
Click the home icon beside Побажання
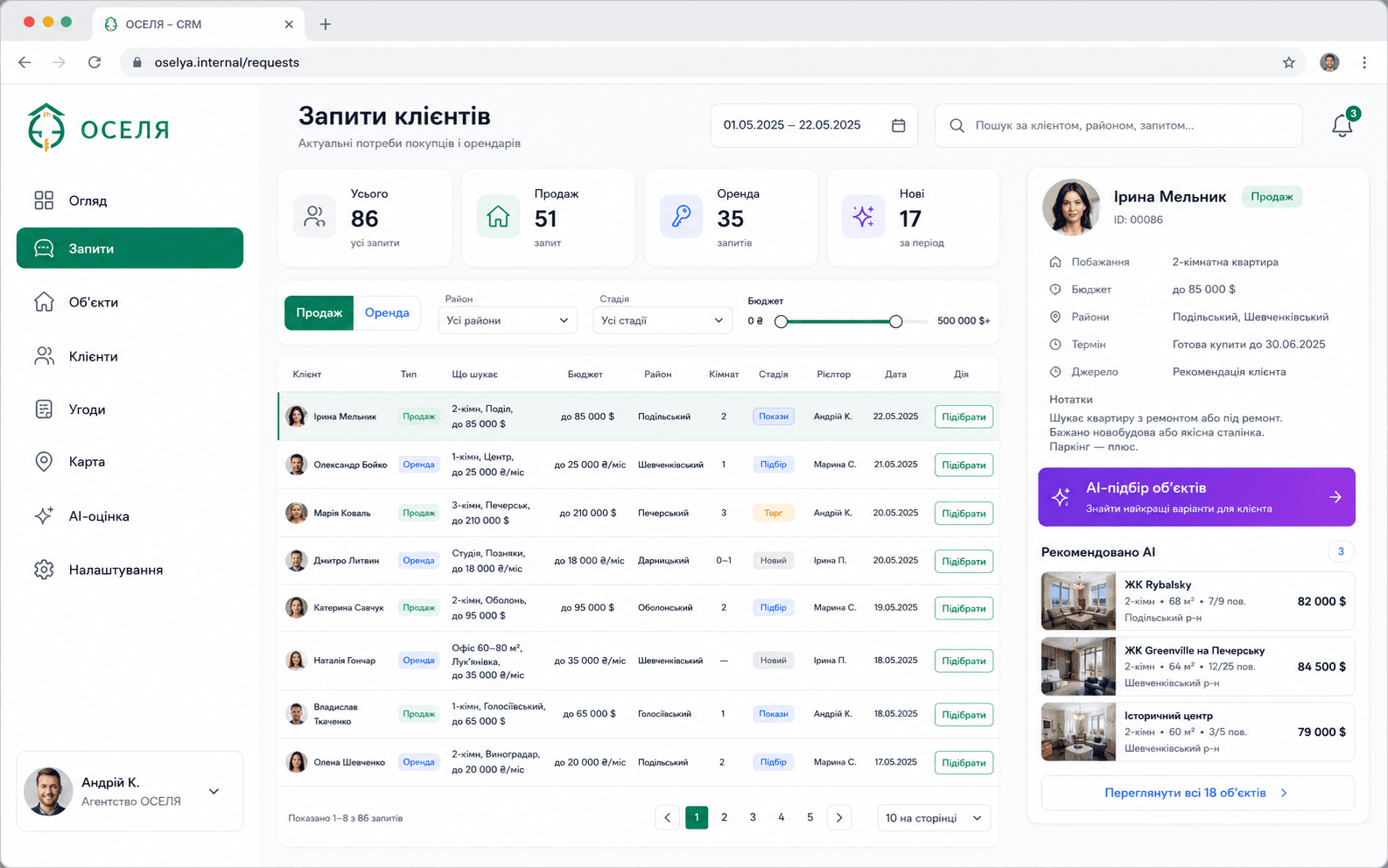1055,262
